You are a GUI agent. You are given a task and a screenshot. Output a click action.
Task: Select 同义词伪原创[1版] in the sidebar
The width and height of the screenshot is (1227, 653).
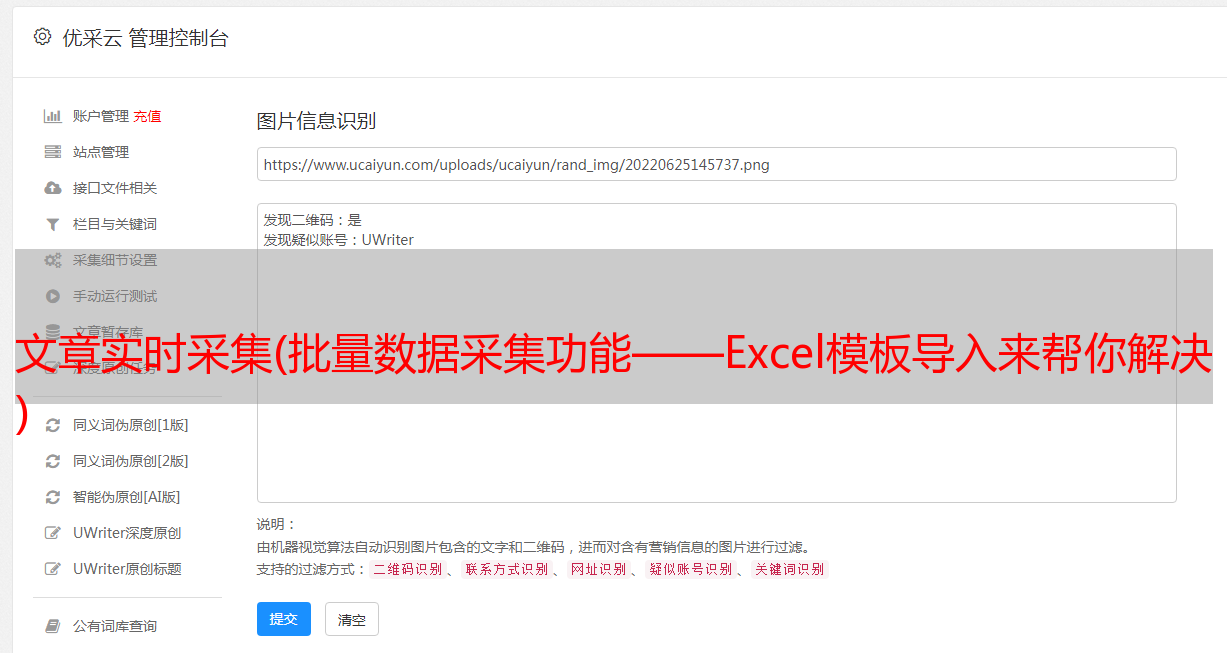[x=130, y=425]
